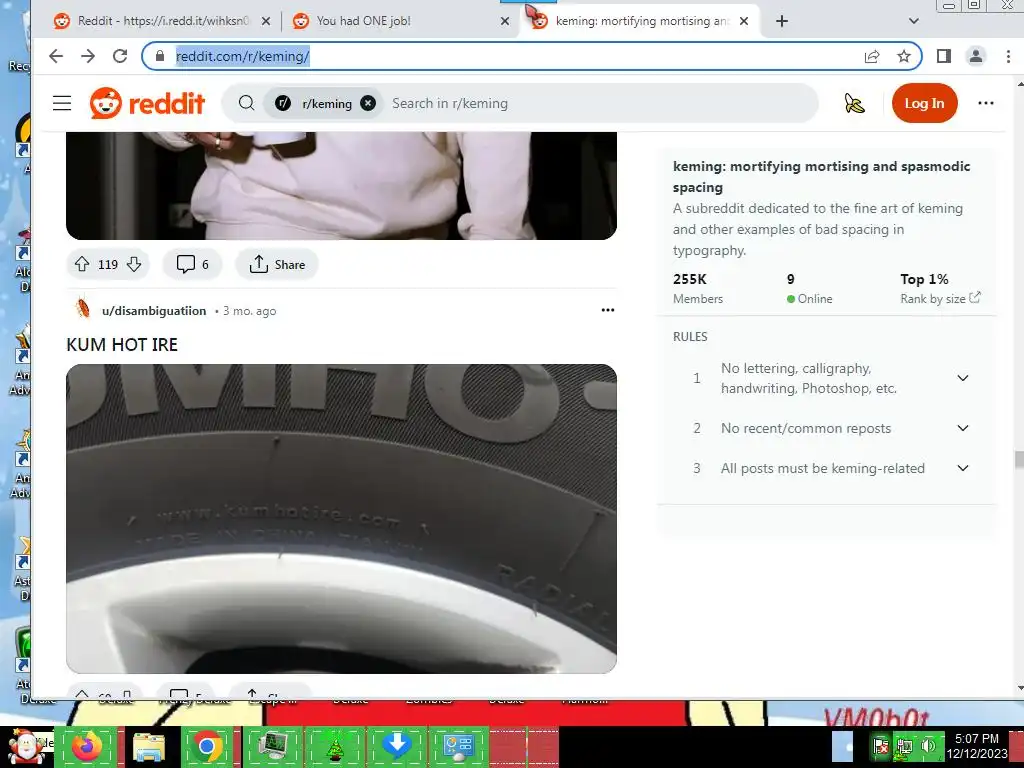Open the network tray icon
1024x768 pixels.
[904, 746]
